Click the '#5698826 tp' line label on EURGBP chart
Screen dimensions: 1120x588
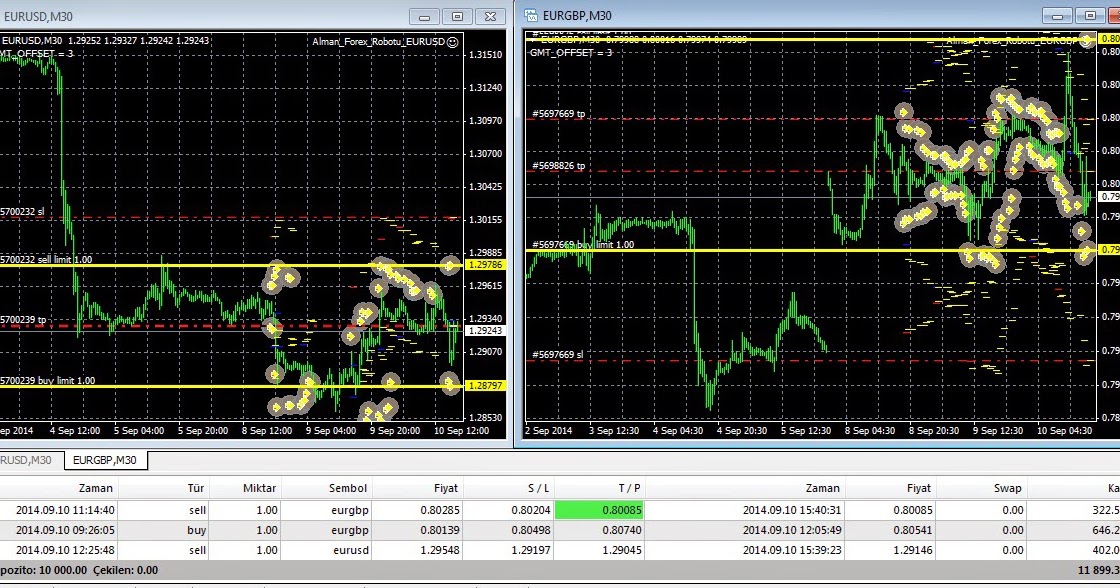[559, 166]
